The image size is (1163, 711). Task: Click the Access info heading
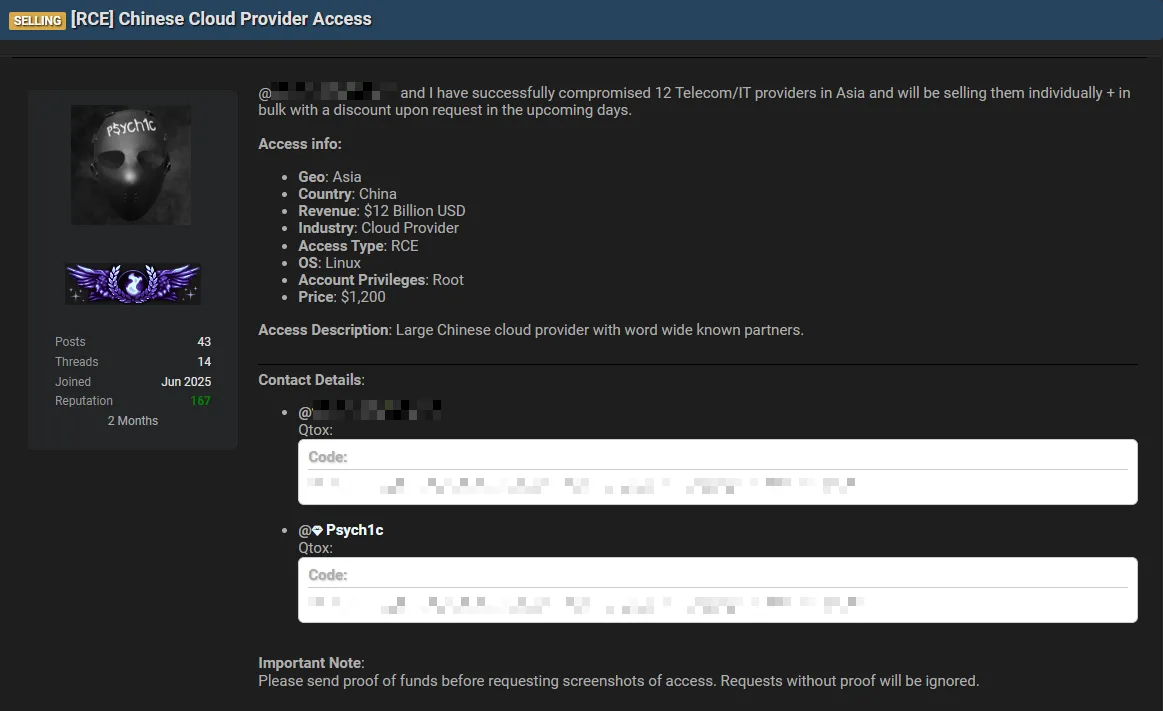pyautogui.click(x=299, y=144)
